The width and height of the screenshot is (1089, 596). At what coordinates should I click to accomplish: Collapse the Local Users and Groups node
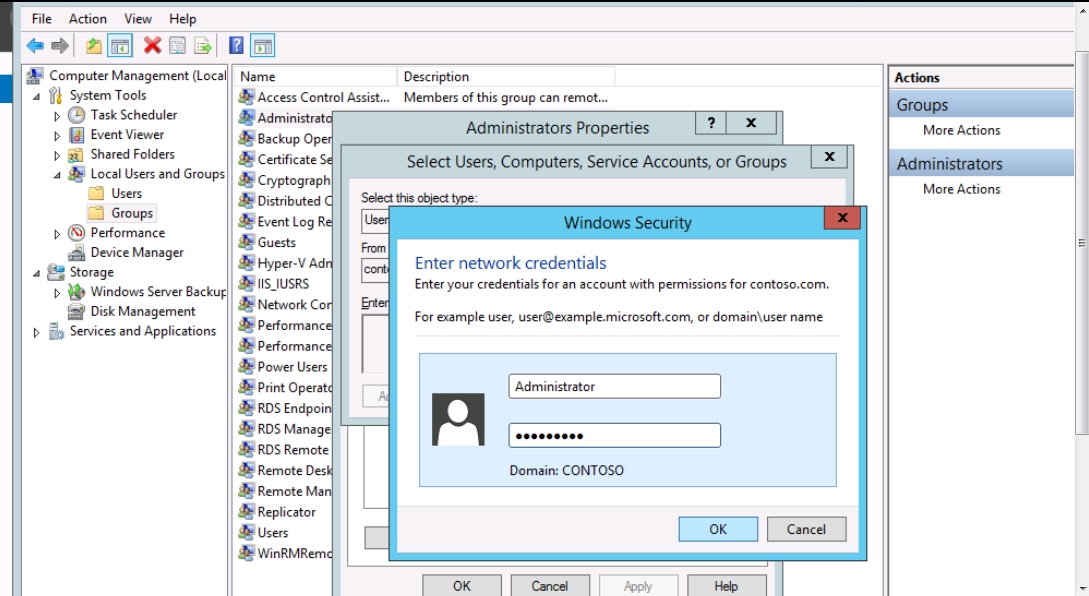58,174
